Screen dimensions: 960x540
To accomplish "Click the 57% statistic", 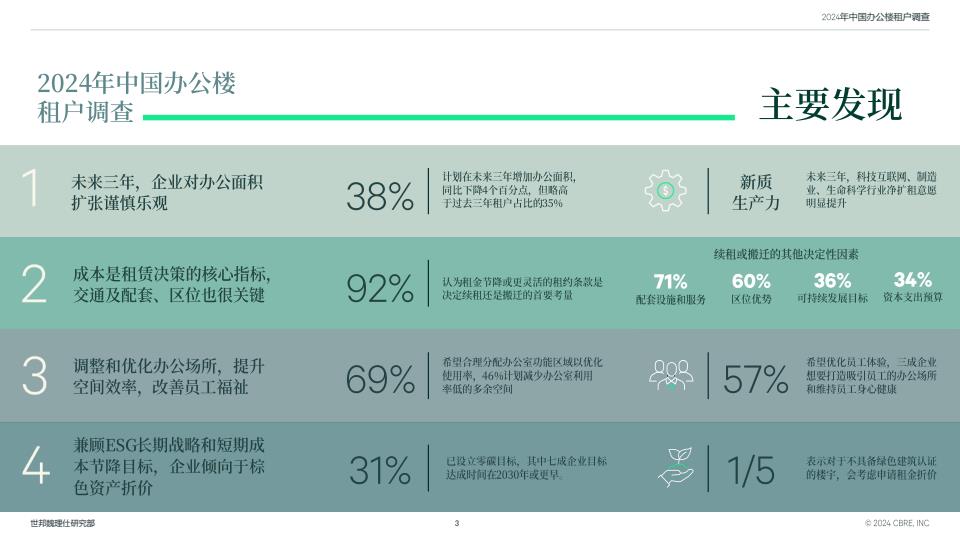I will 756,379.
